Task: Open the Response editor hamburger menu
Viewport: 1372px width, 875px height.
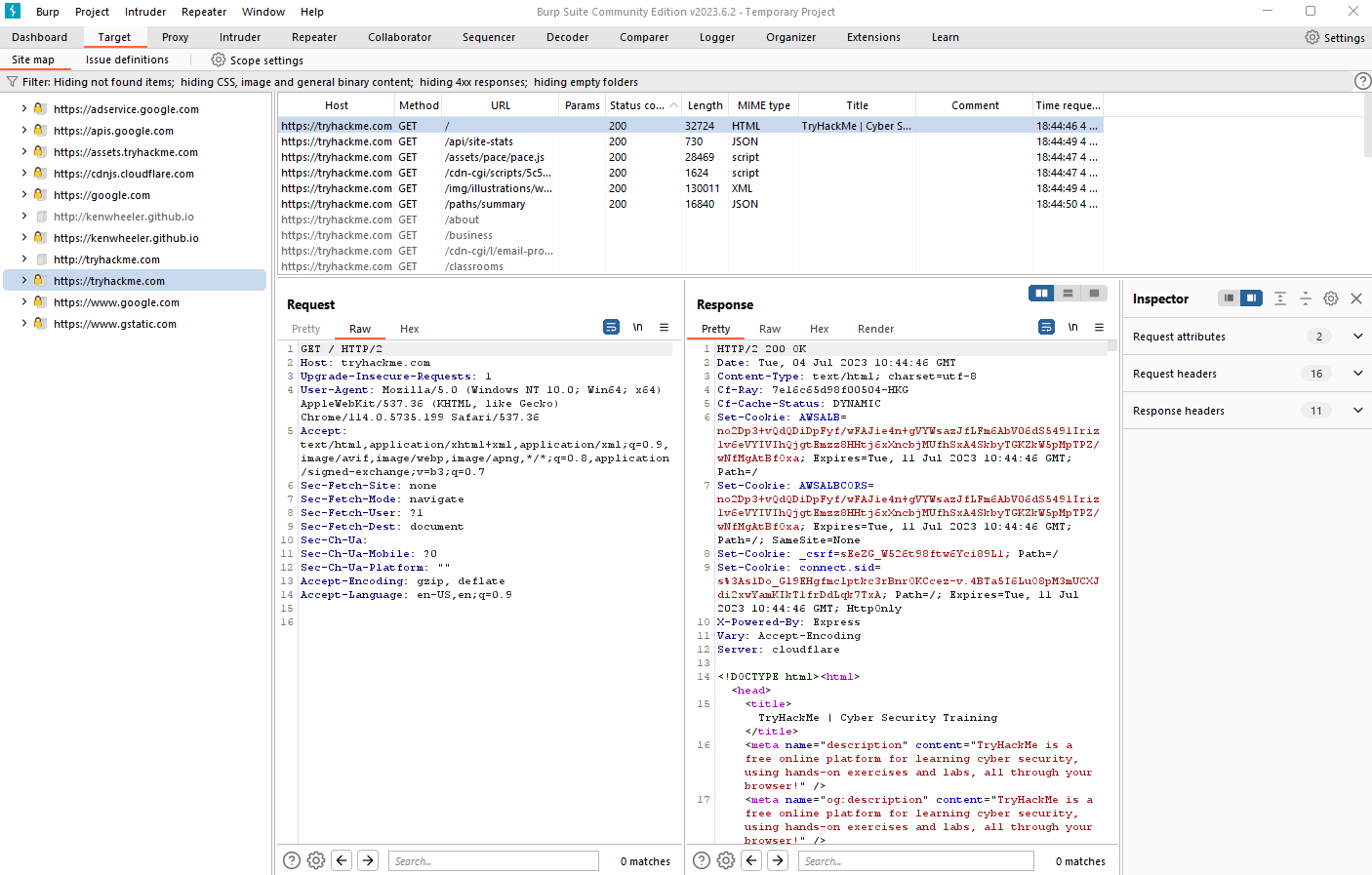Action: point(1099,327)
